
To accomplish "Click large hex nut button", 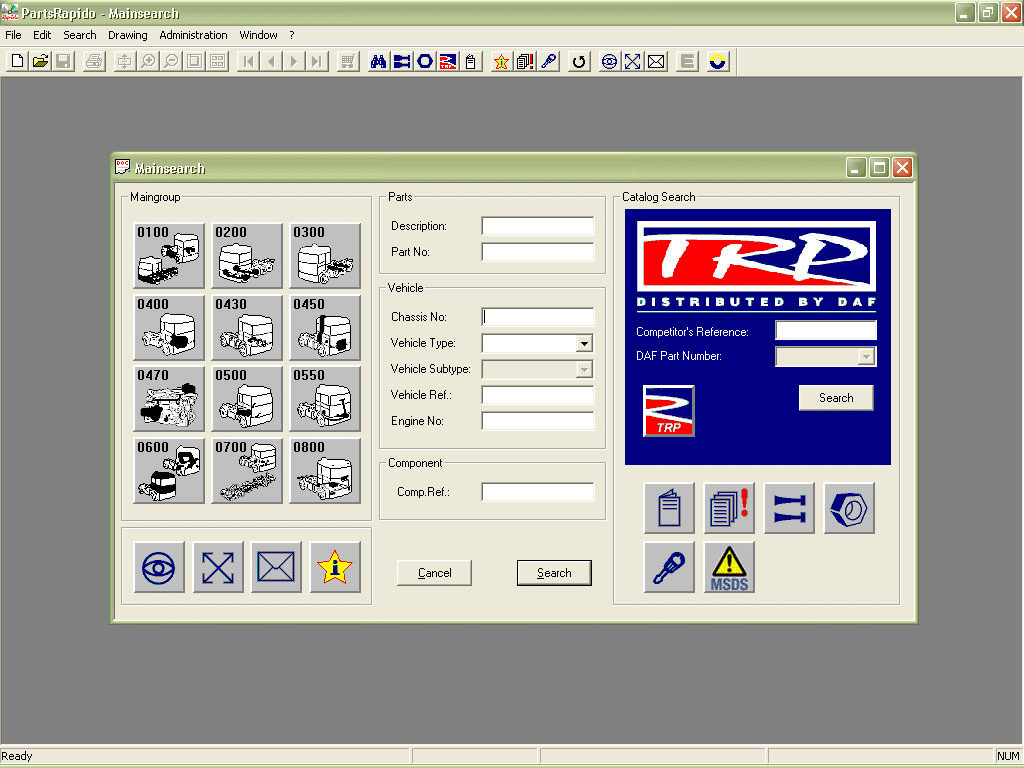I will point(850,508).
